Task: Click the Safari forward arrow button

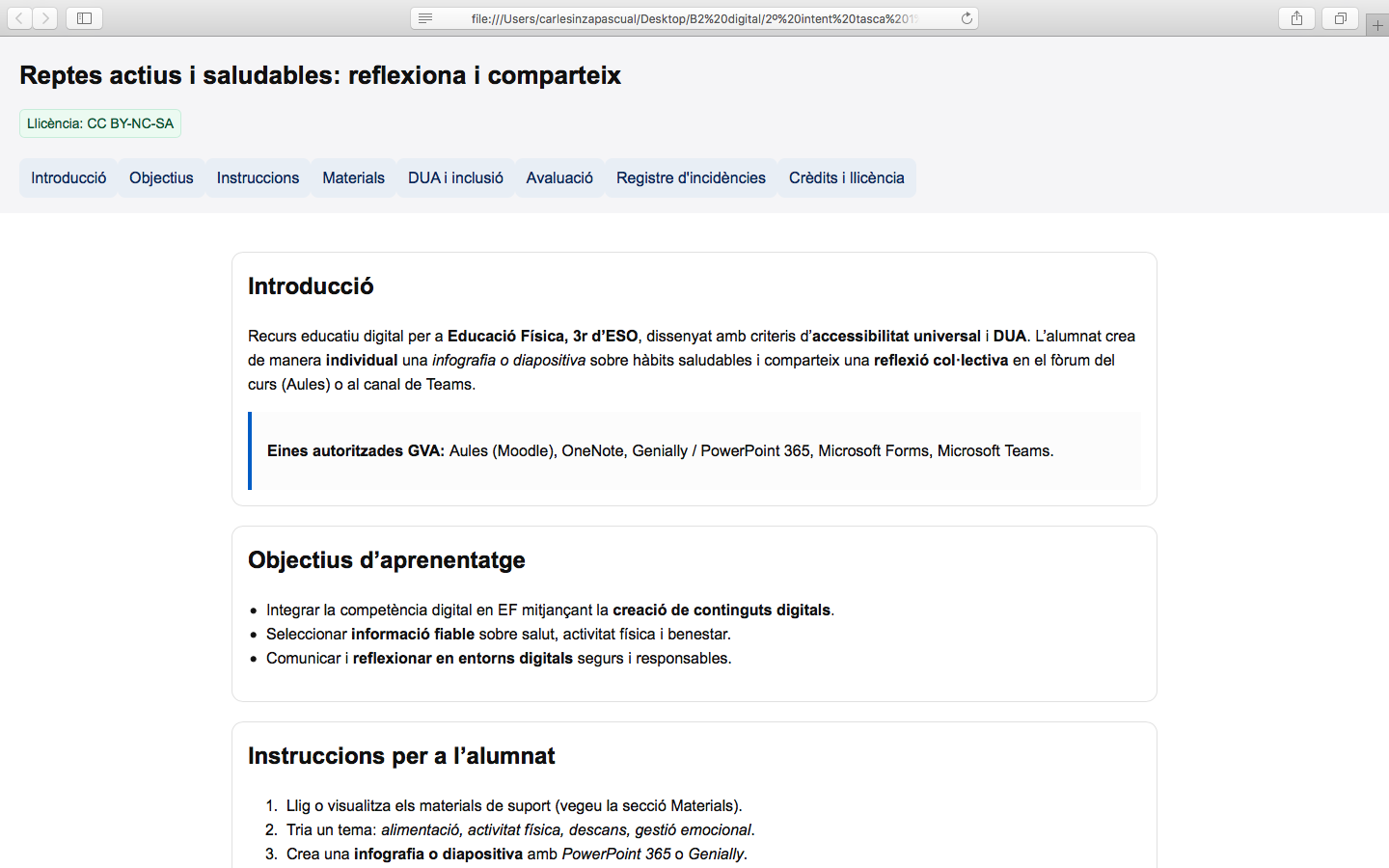Action: tap(45, 18)
